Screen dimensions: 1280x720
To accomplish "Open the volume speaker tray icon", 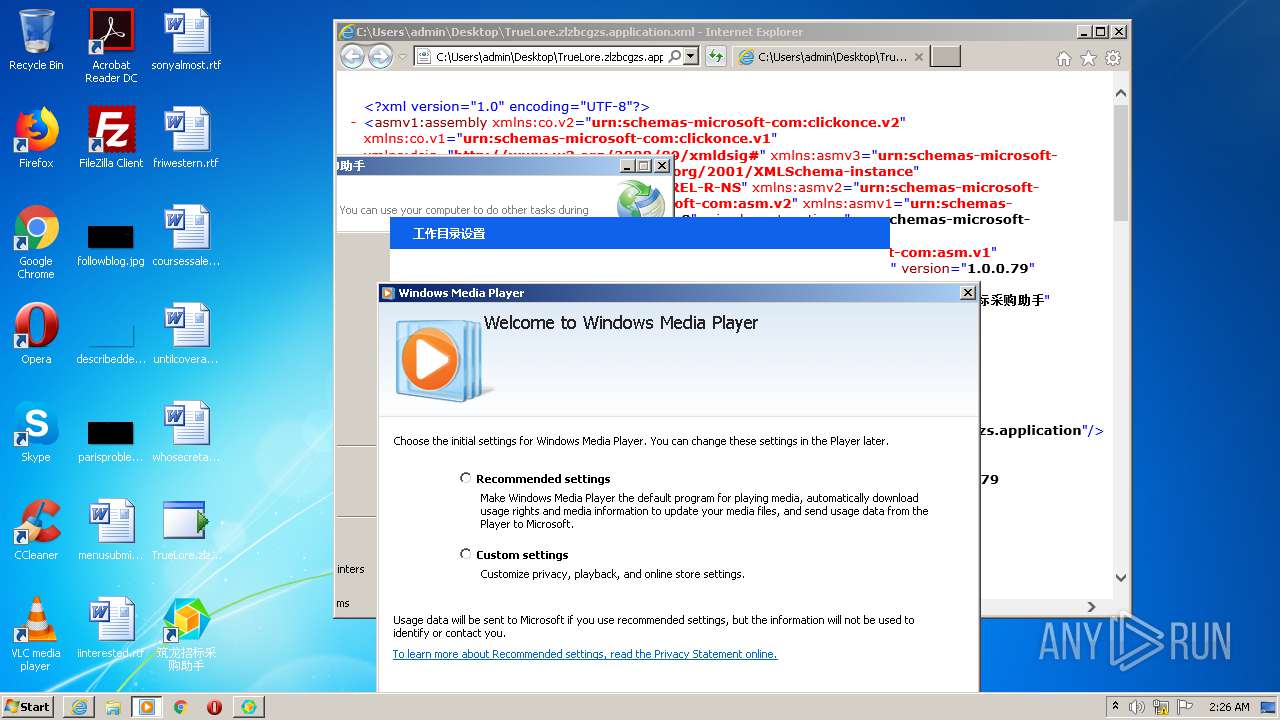I will (x=1137, y=707).
